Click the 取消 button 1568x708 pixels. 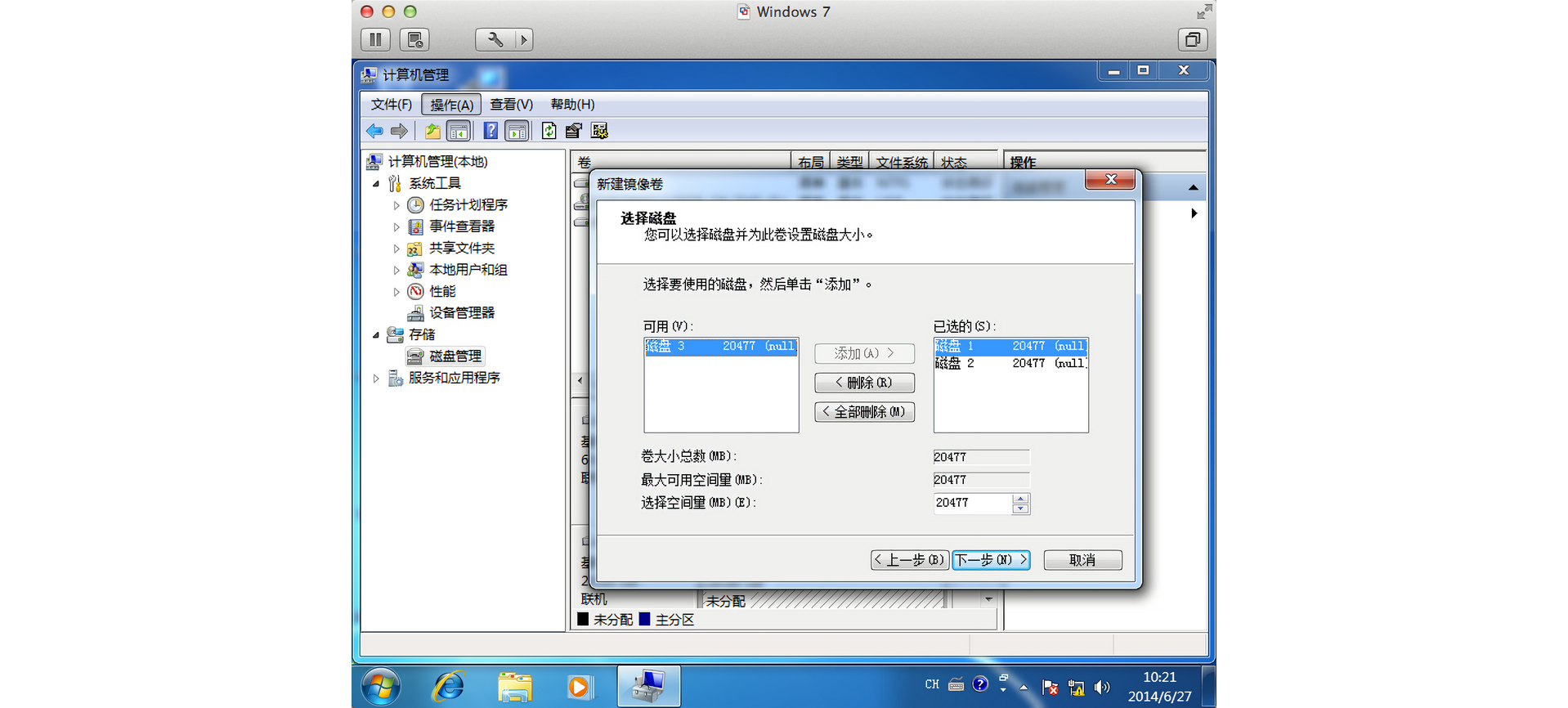pyautogui.click(x=1082, y=560)
